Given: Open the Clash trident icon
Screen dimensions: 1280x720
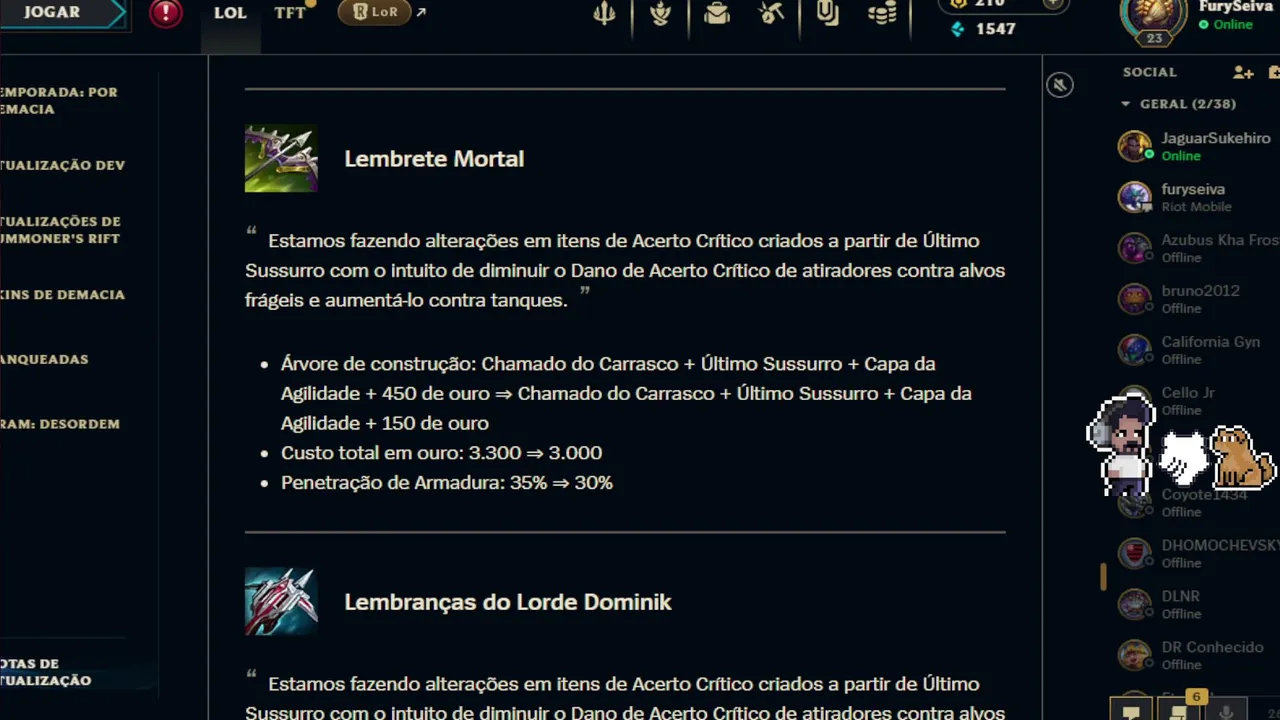Looking at the screenshot, I should coord(604,14).
